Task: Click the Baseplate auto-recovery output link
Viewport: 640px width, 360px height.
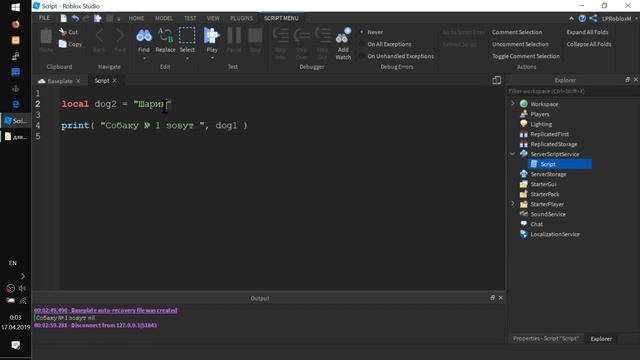Action: pyautogui.click(x=106, y=310)
